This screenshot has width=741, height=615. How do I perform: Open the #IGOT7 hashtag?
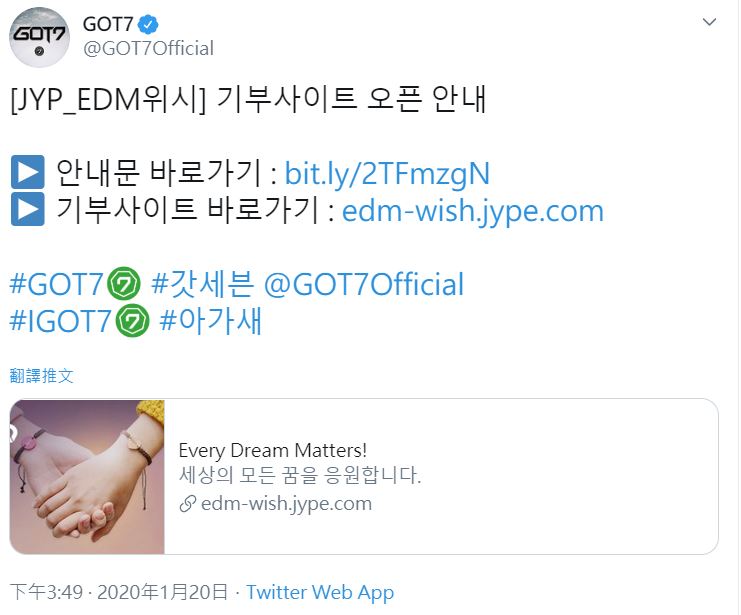tap(60, 321)
